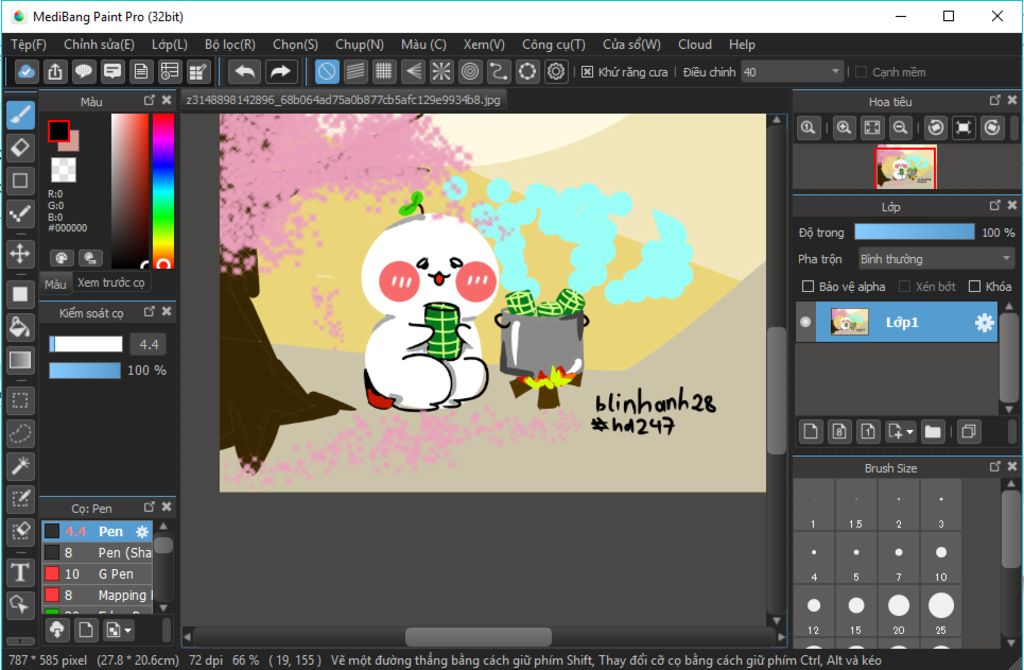This screenshot has width=1024, height=670.
Task: Open the Lớp1 layer settings gear
Action: 984,322
